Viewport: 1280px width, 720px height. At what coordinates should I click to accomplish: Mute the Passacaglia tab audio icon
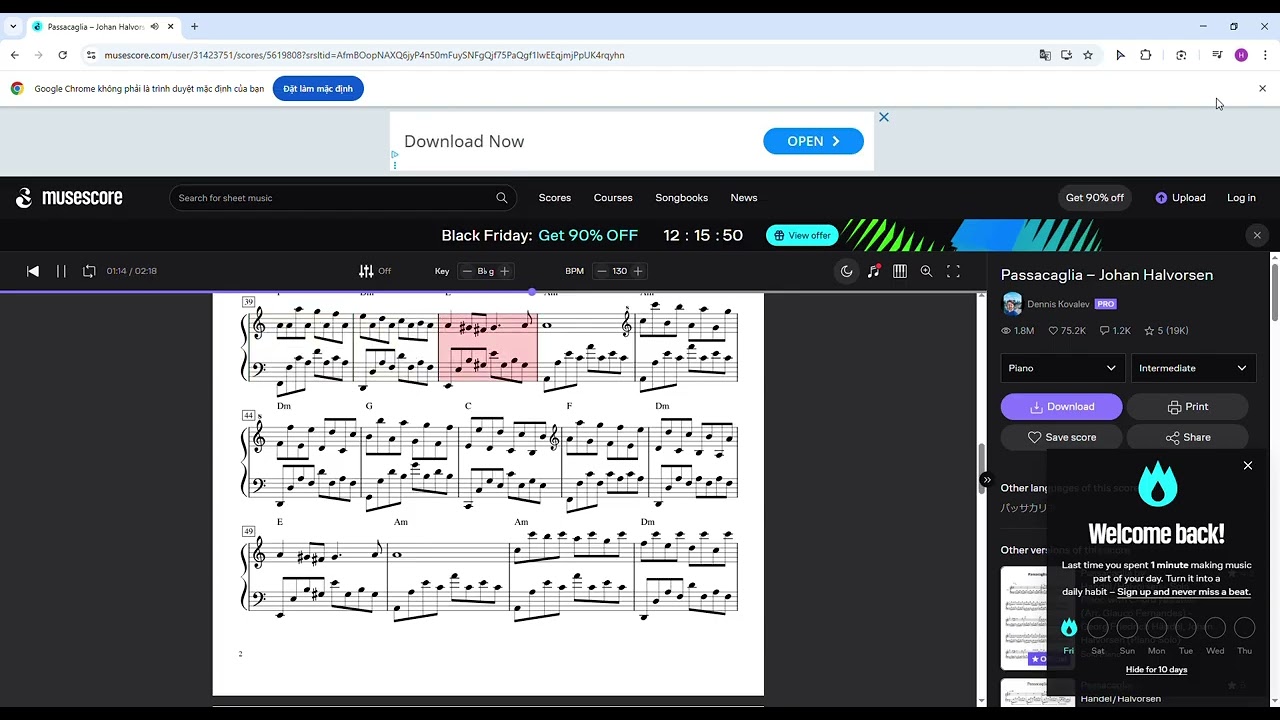(x=153, y=27)
